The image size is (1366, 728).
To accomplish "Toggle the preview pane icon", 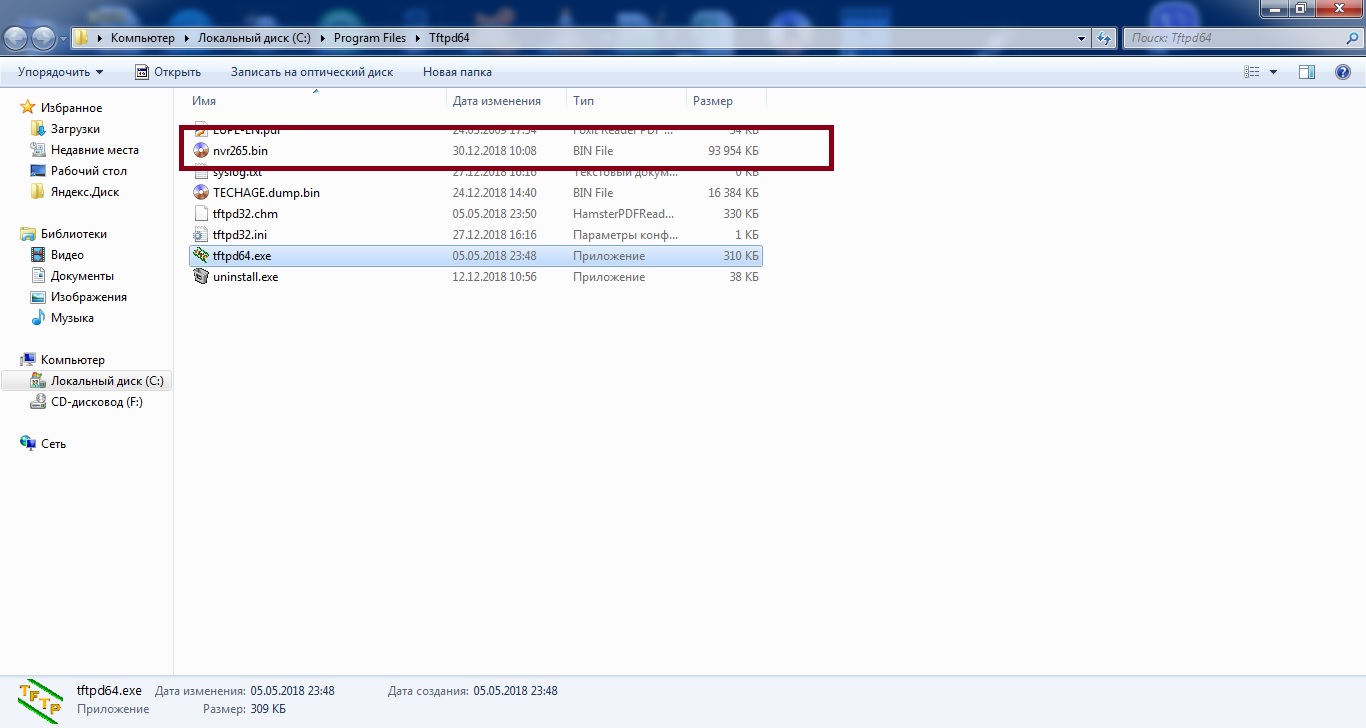I will tap(1306, 72).
